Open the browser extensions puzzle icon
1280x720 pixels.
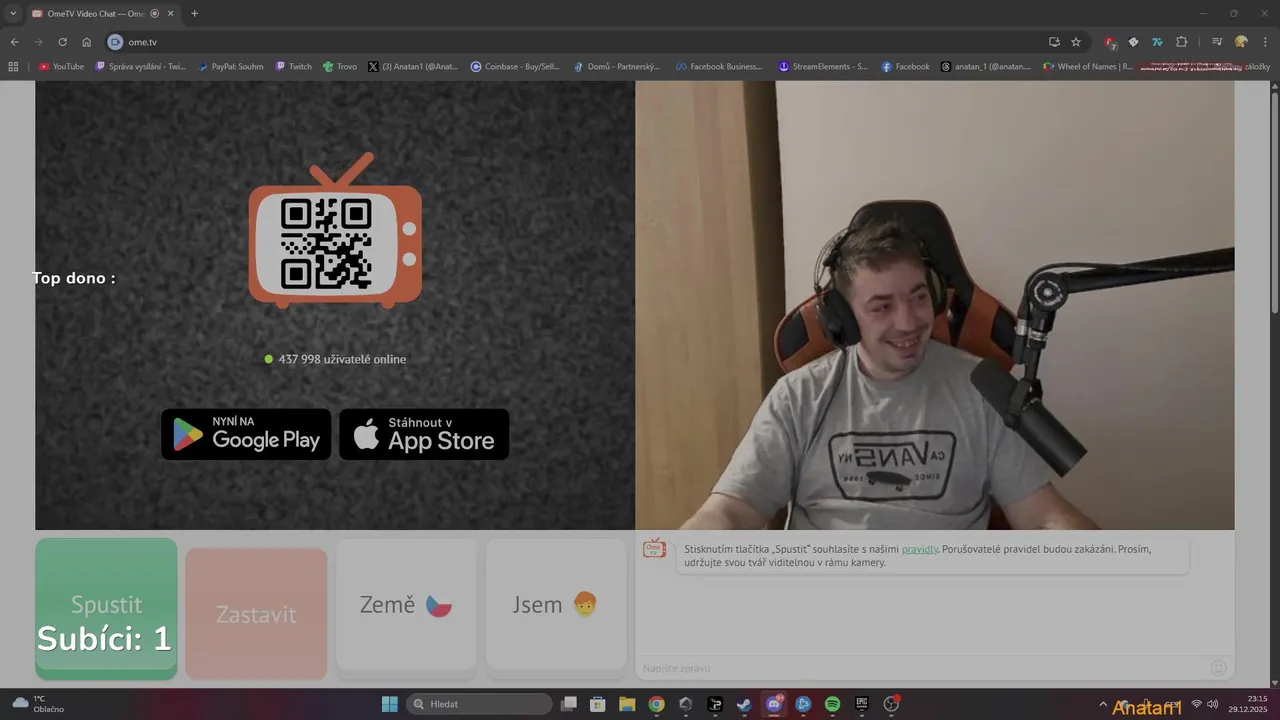click(1182, 42)
